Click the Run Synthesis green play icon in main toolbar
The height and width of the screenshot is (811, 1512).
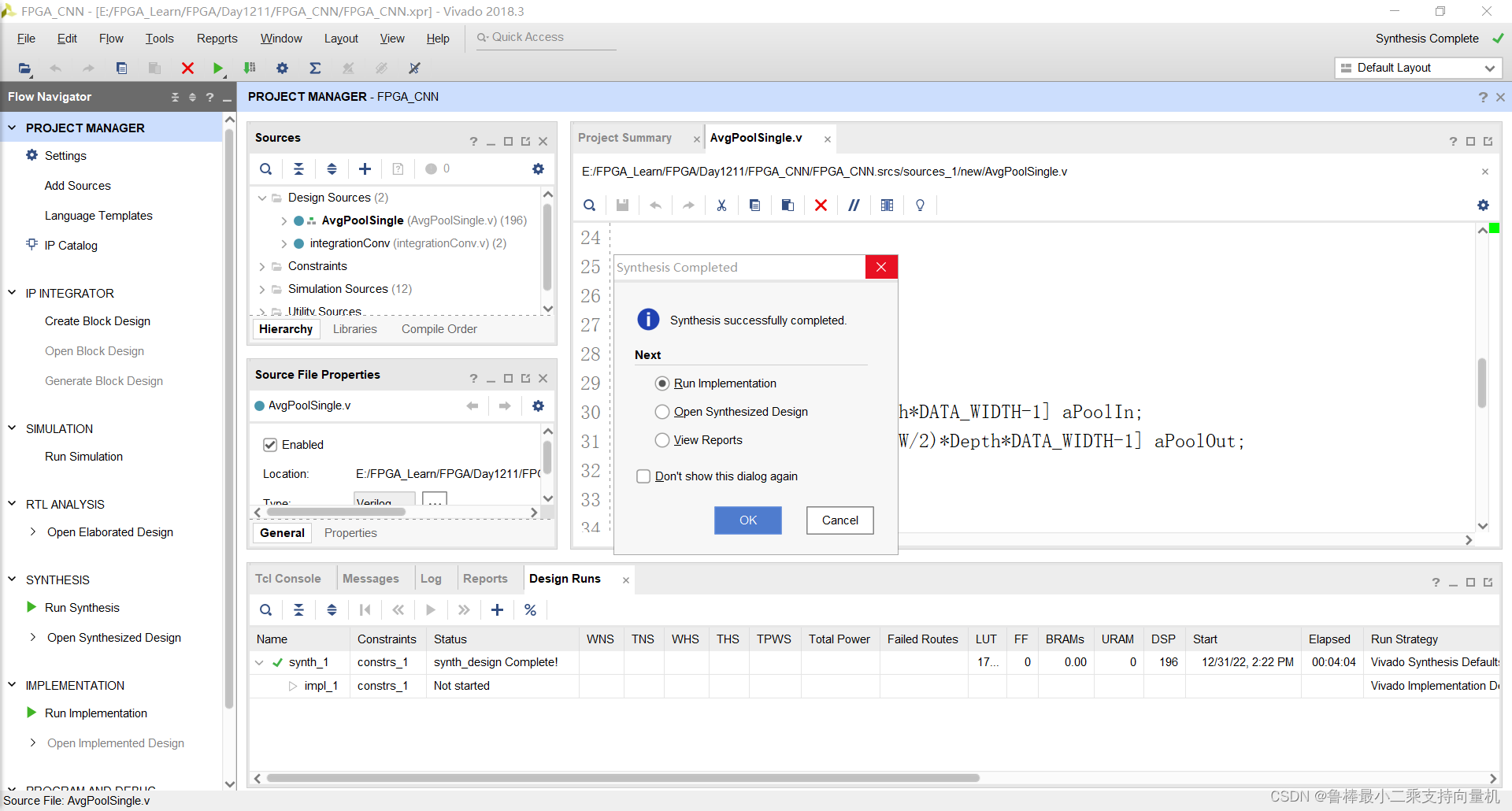coord(218,69)
